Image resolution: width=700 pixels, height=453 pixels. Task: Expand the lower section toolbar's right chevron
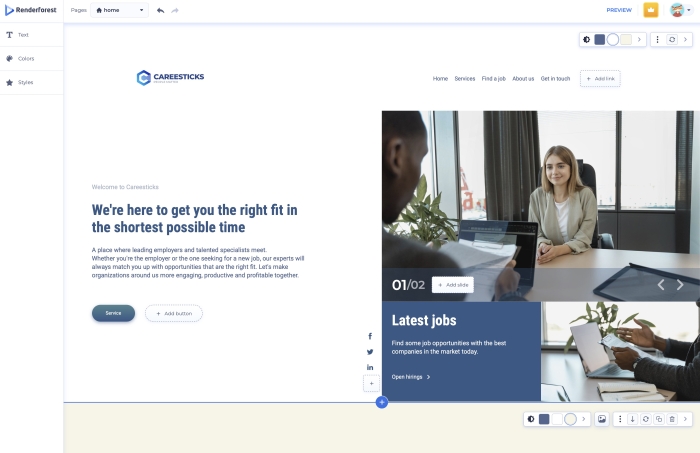tap(685, 419)
